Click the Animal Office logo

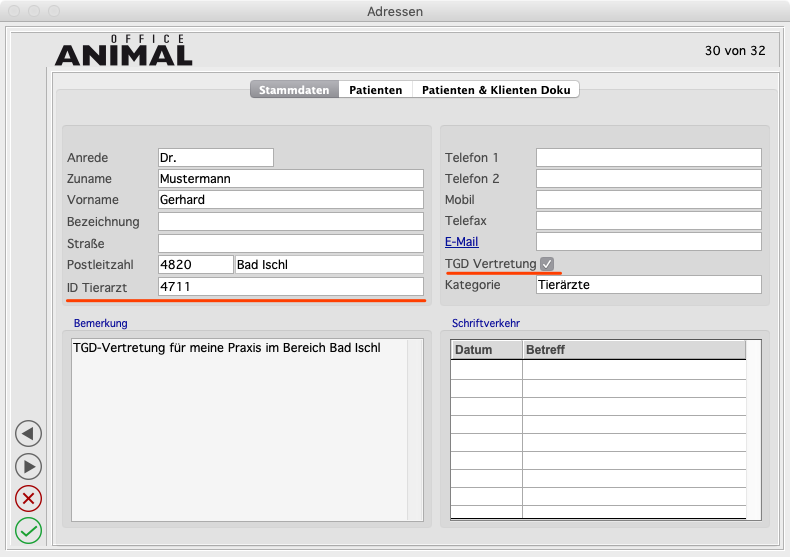tap(123, 51)
